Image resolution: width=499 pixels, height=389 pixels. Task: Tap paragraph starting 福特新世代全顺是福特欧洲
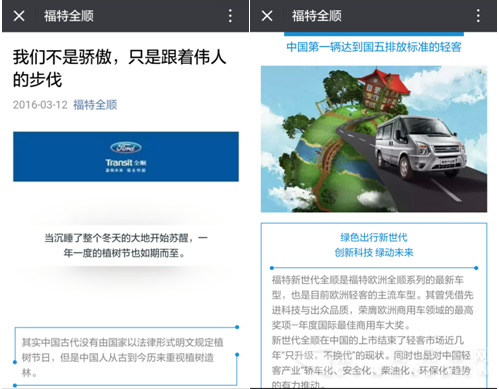pyautogui.click(x=372, y=302)
